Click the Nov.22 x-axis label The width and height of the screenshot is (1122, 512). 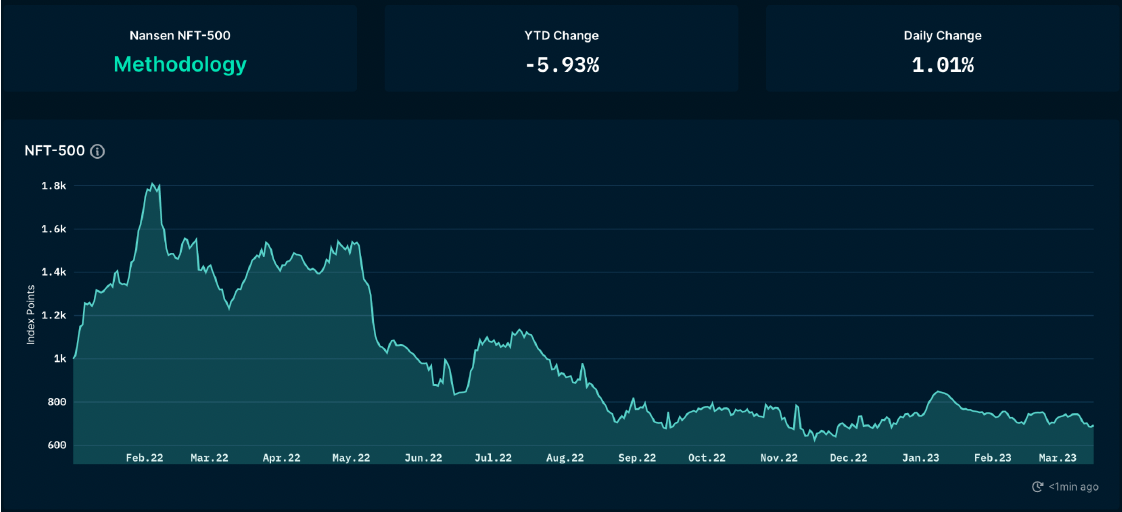778,458
